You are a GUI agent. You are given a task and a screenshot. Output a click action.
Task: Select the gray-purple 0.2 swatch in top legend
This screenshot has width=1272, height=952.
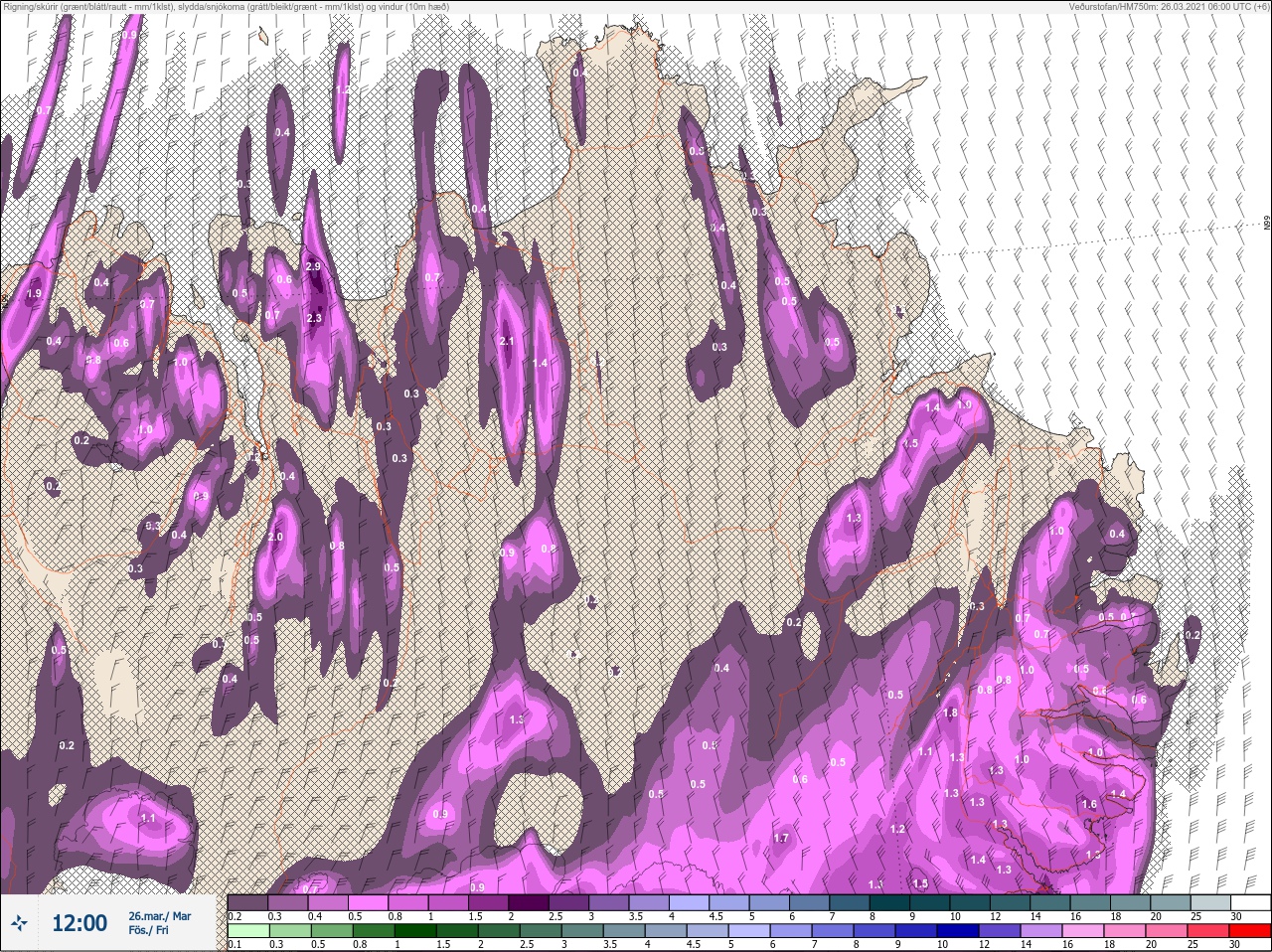247,902
